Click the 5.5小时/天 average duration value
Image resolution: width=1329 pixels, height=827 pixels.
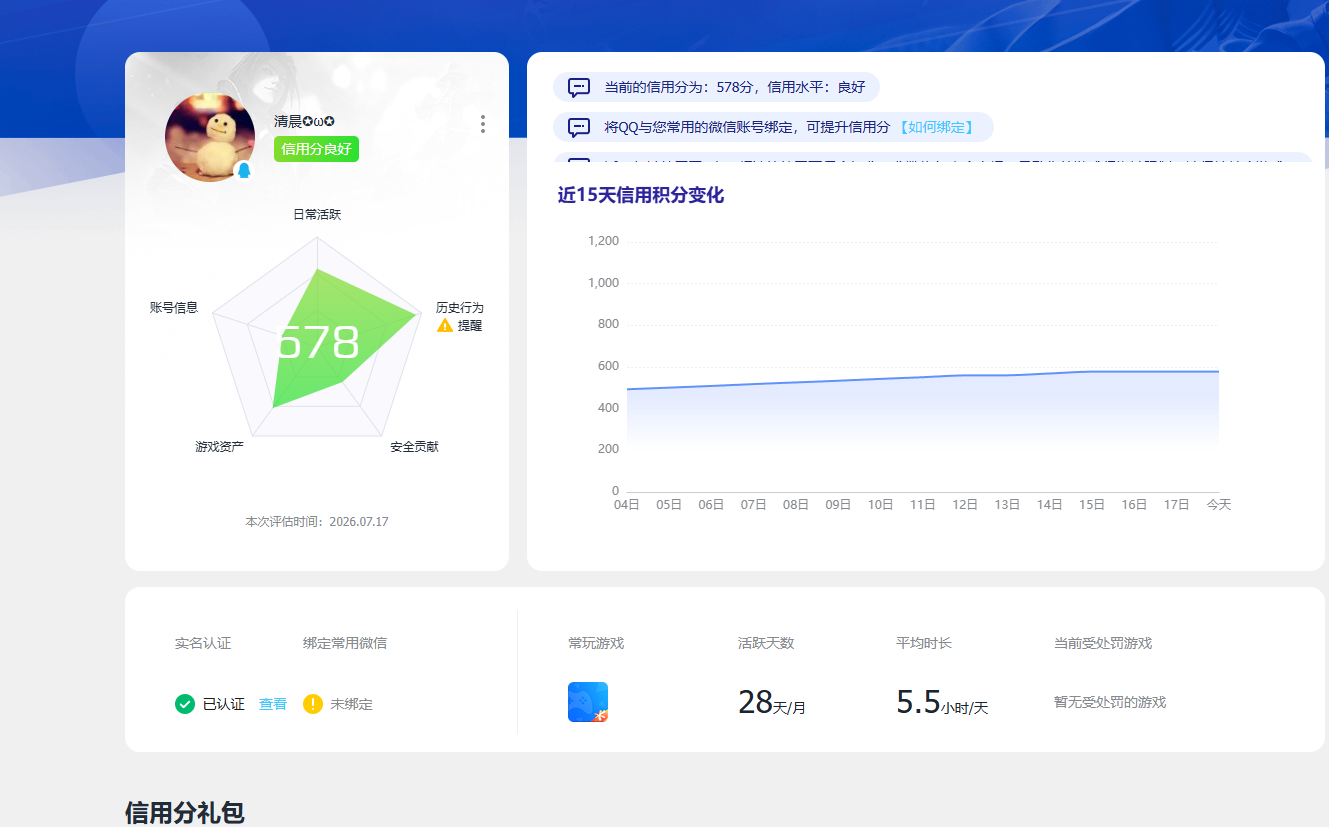click(942, 702)
